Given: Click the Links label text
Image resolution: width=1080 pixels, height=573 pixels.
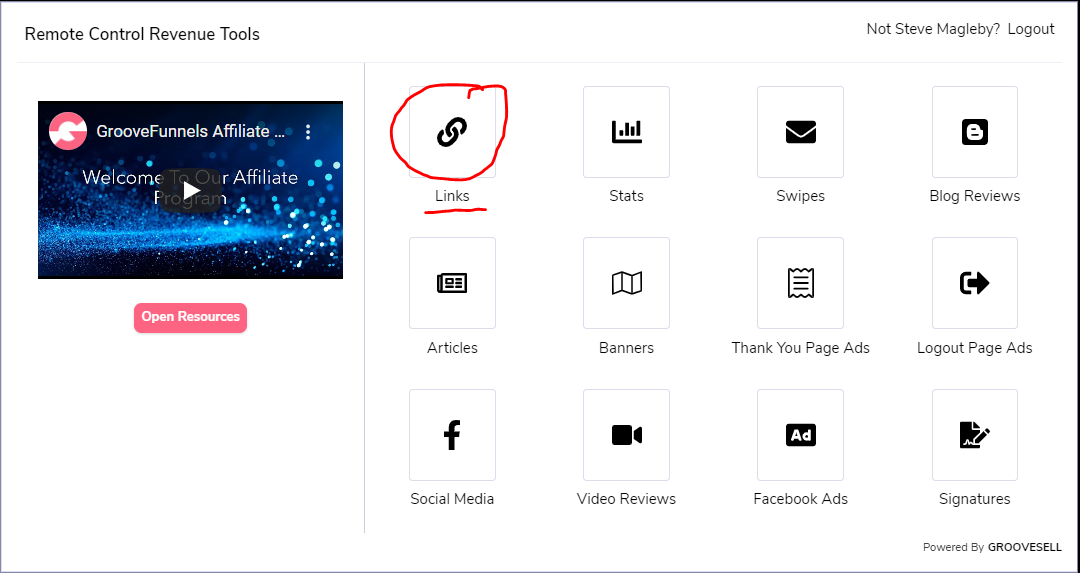Looking at the screenshot, I should pos(452,196).
